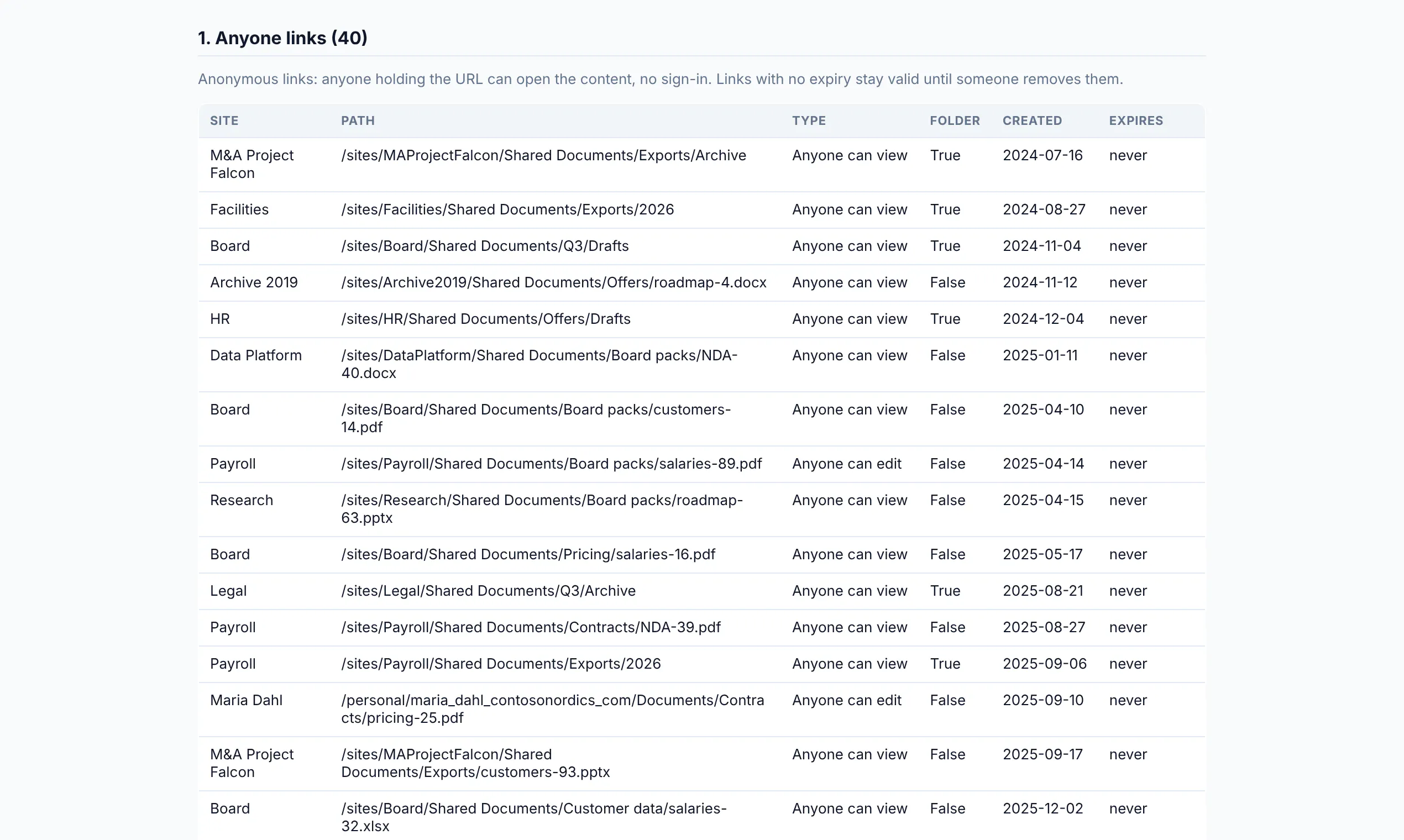The height and width of the screenshot is (840, 1404).
Task: Click the 2025-12-02 created date cell
Action: [1043, 809]
